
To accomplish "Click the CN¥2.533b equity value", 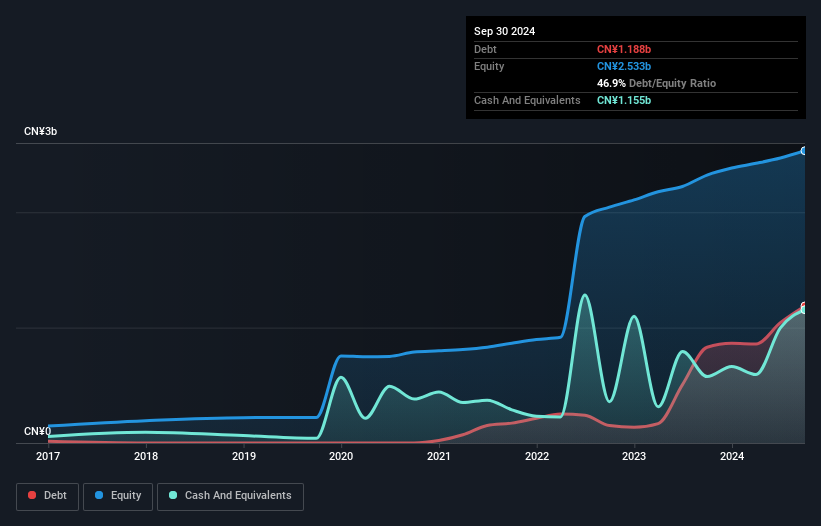I will 624,66.
